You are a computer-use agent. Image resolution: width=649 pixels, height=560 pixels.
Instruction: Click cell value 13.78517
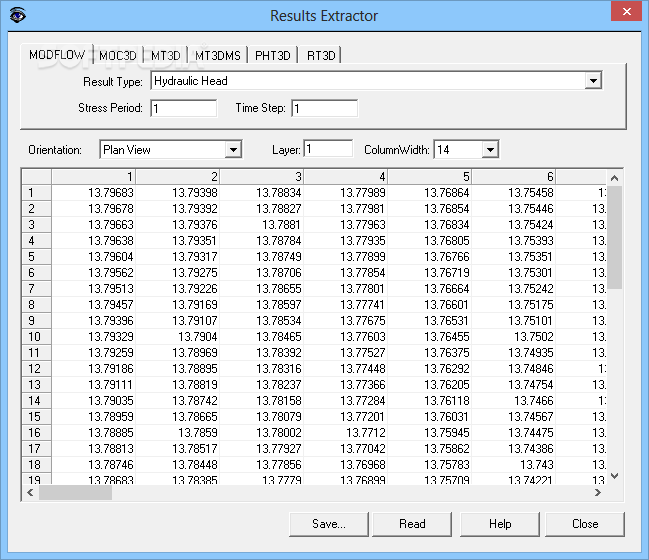178,449
